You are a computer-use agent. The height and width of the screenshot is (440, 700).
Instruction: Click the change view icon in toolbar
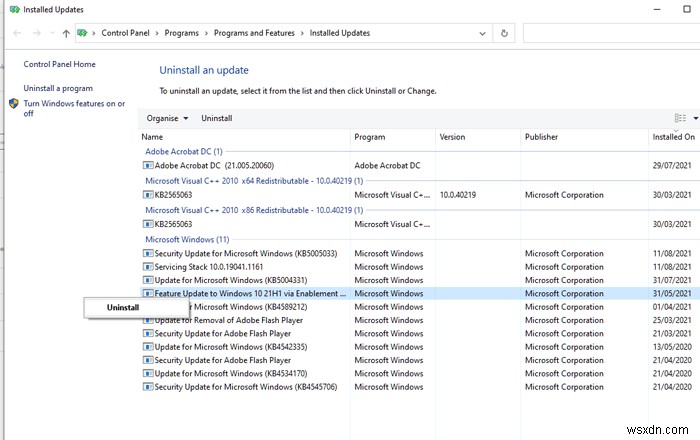pos(680,118)
